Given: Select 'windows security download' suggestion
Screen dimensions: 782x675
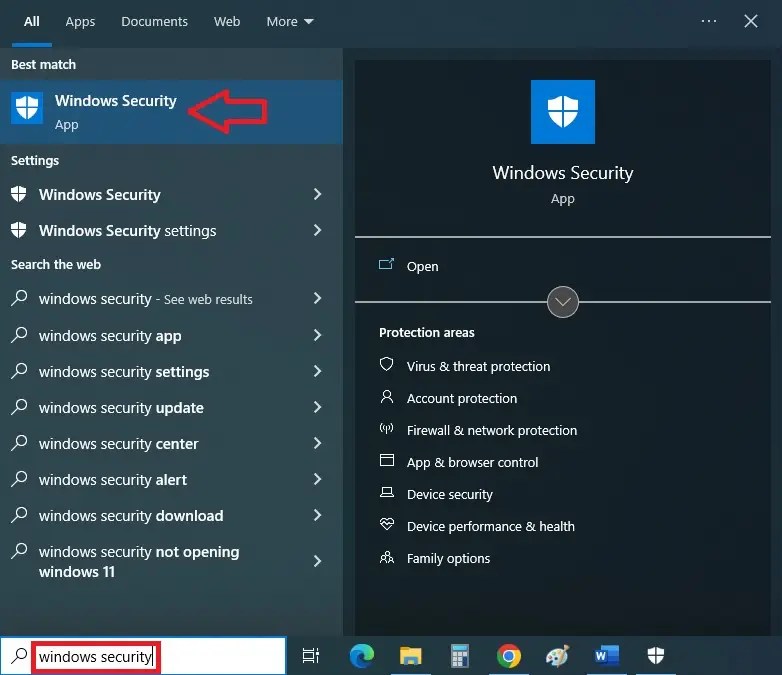Looking at the screenshot, I should point(171,515).
